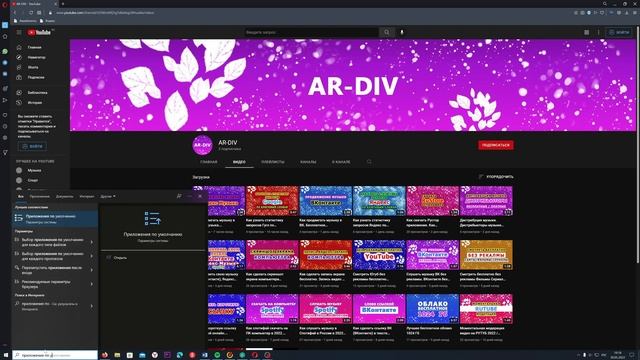
Task: Open УПОРЯДОЧИТЬ sort menu
Action: pyautogui.click(x=496, y=177)
